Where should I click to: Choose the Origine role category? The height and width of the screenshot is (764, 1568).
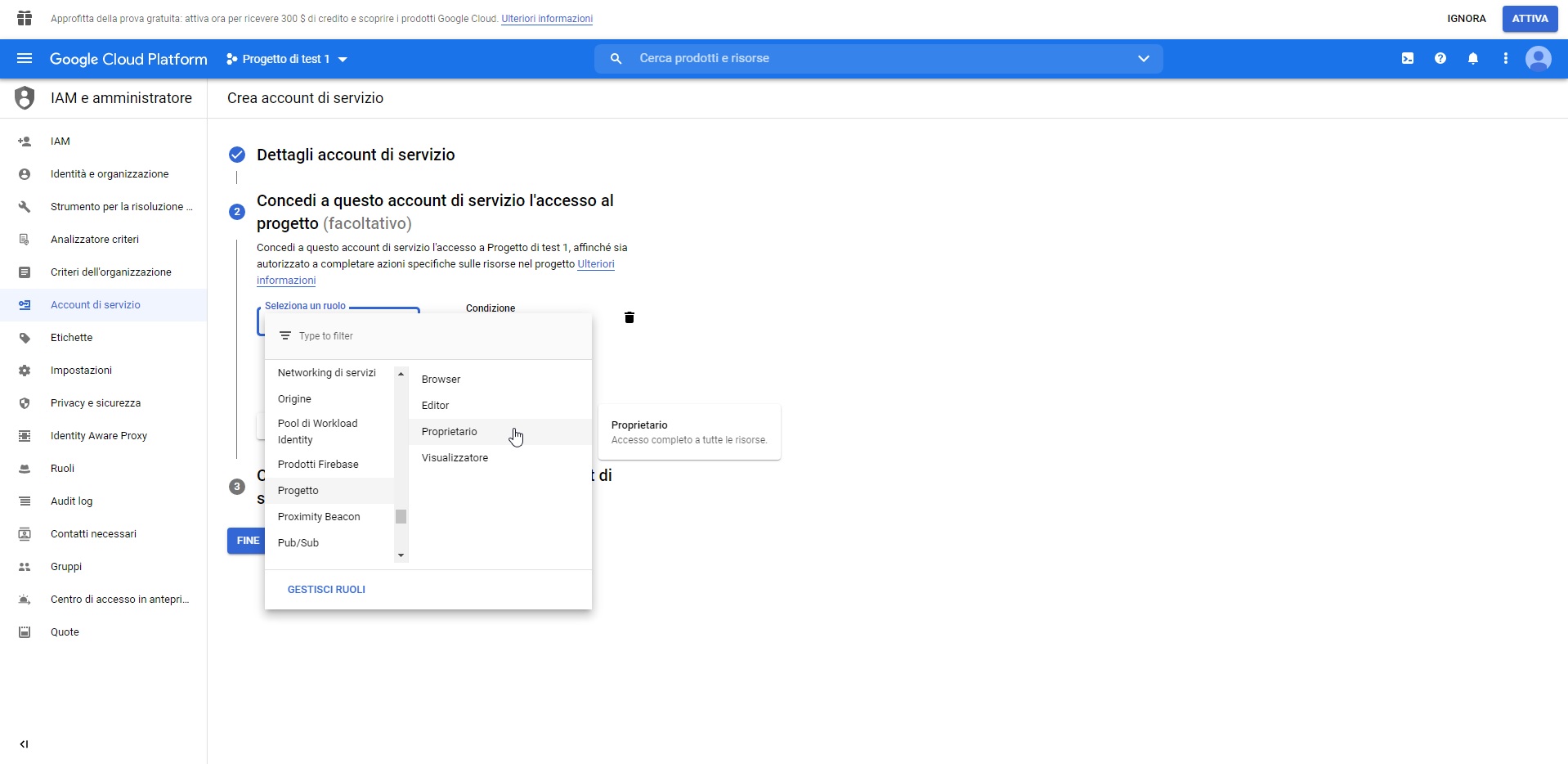[x=329, y=399]
